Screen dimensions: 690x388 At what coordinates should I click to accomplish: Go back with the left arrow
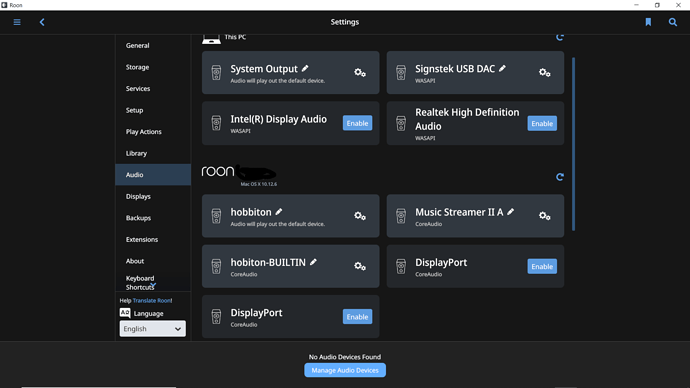coord(42,22)
